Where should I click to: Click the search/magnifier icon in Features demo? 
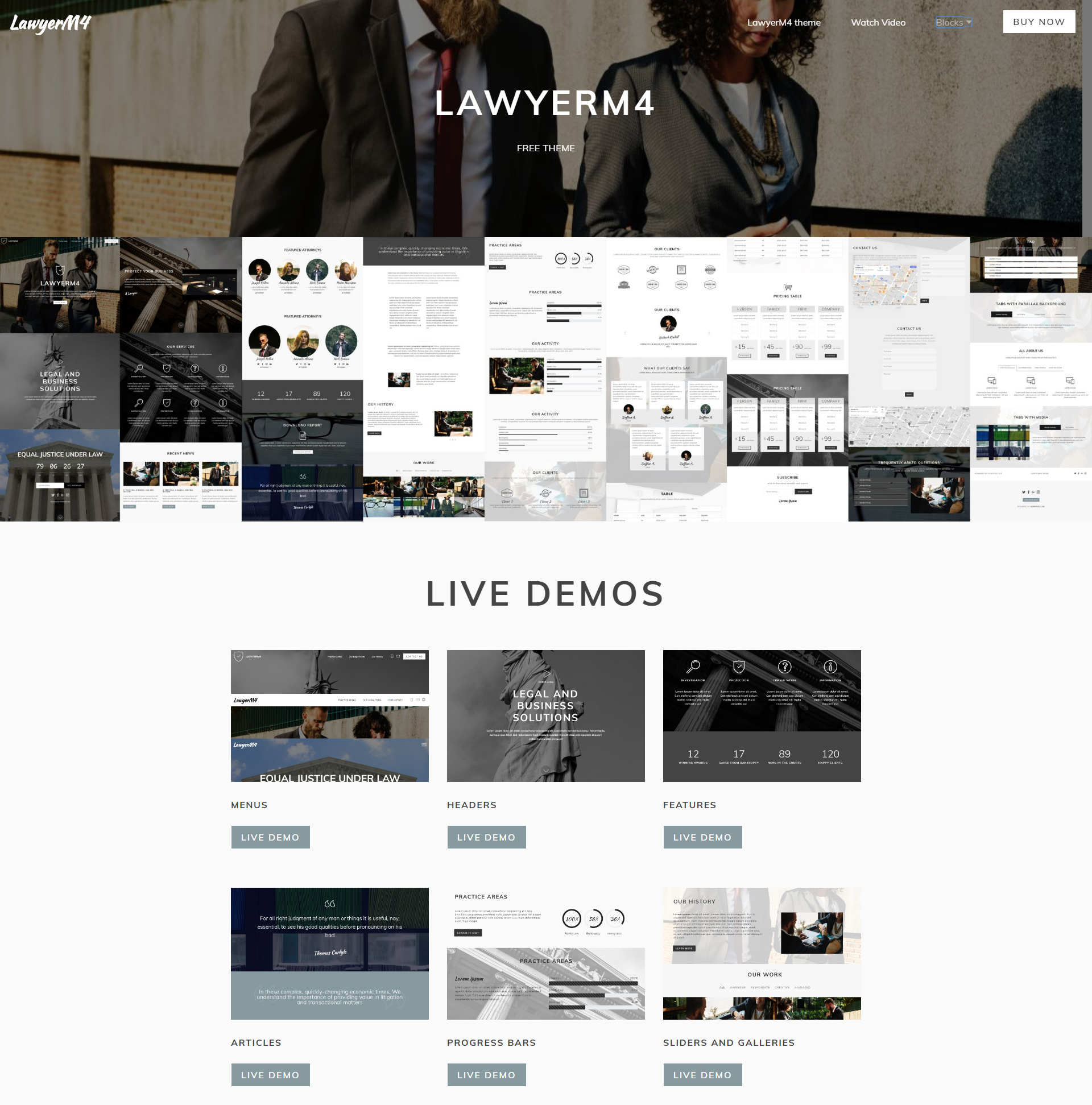point(693,666)
